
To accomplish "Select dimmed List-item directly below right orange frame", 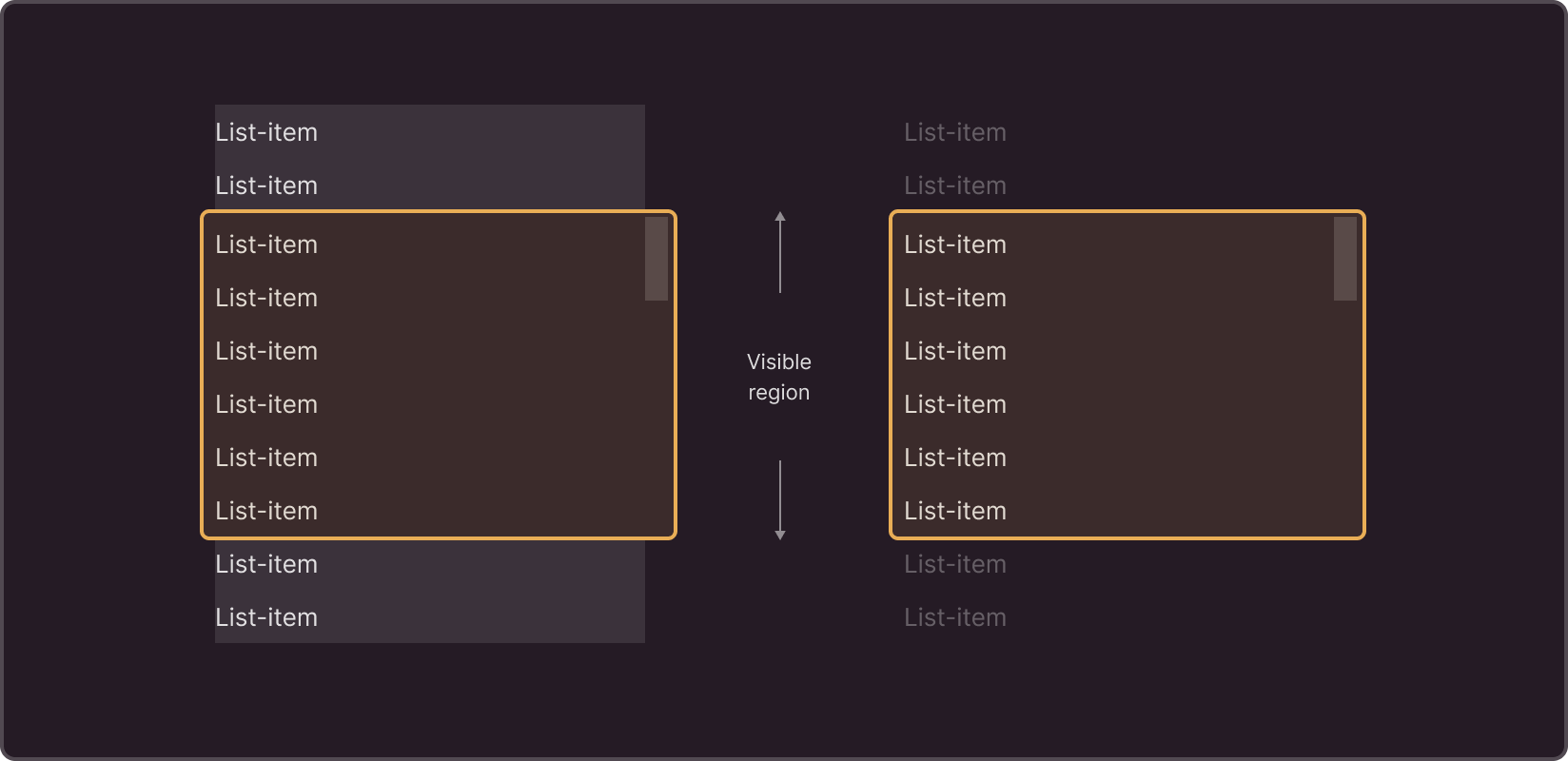I will coord(955,564).
